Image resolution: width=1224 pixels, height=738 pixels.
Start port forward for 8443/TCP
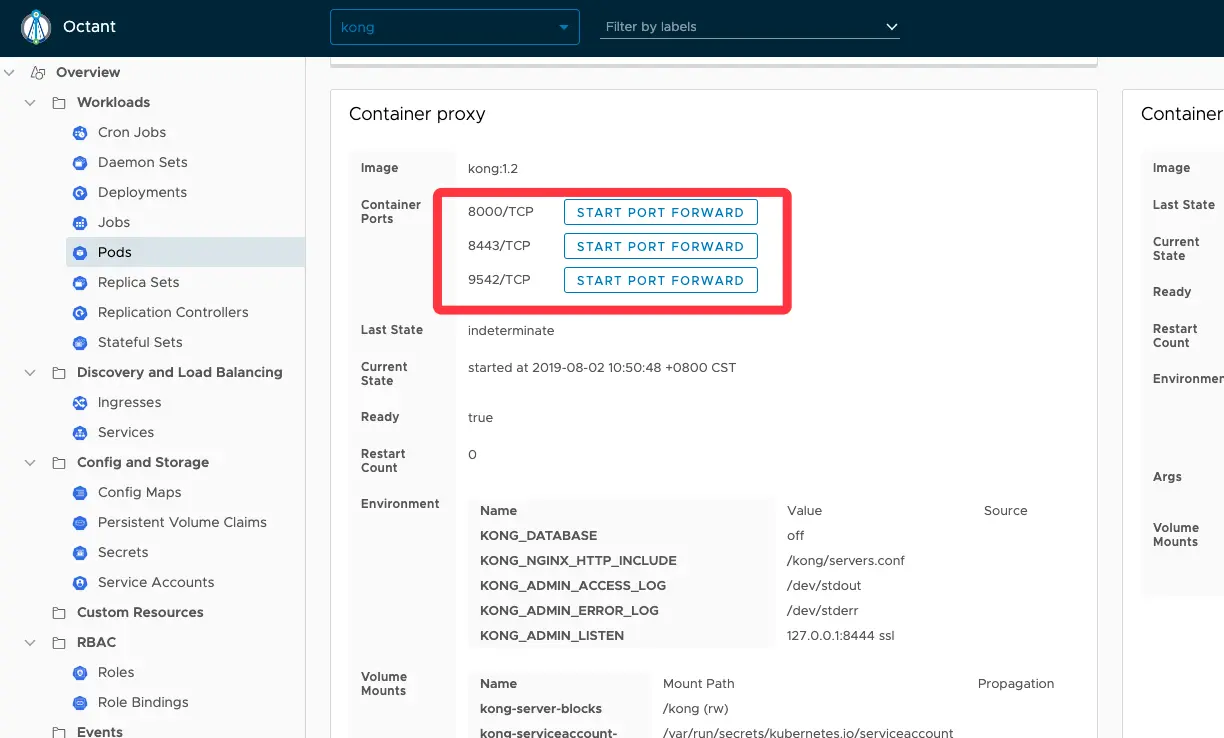(x=660, y=246)
